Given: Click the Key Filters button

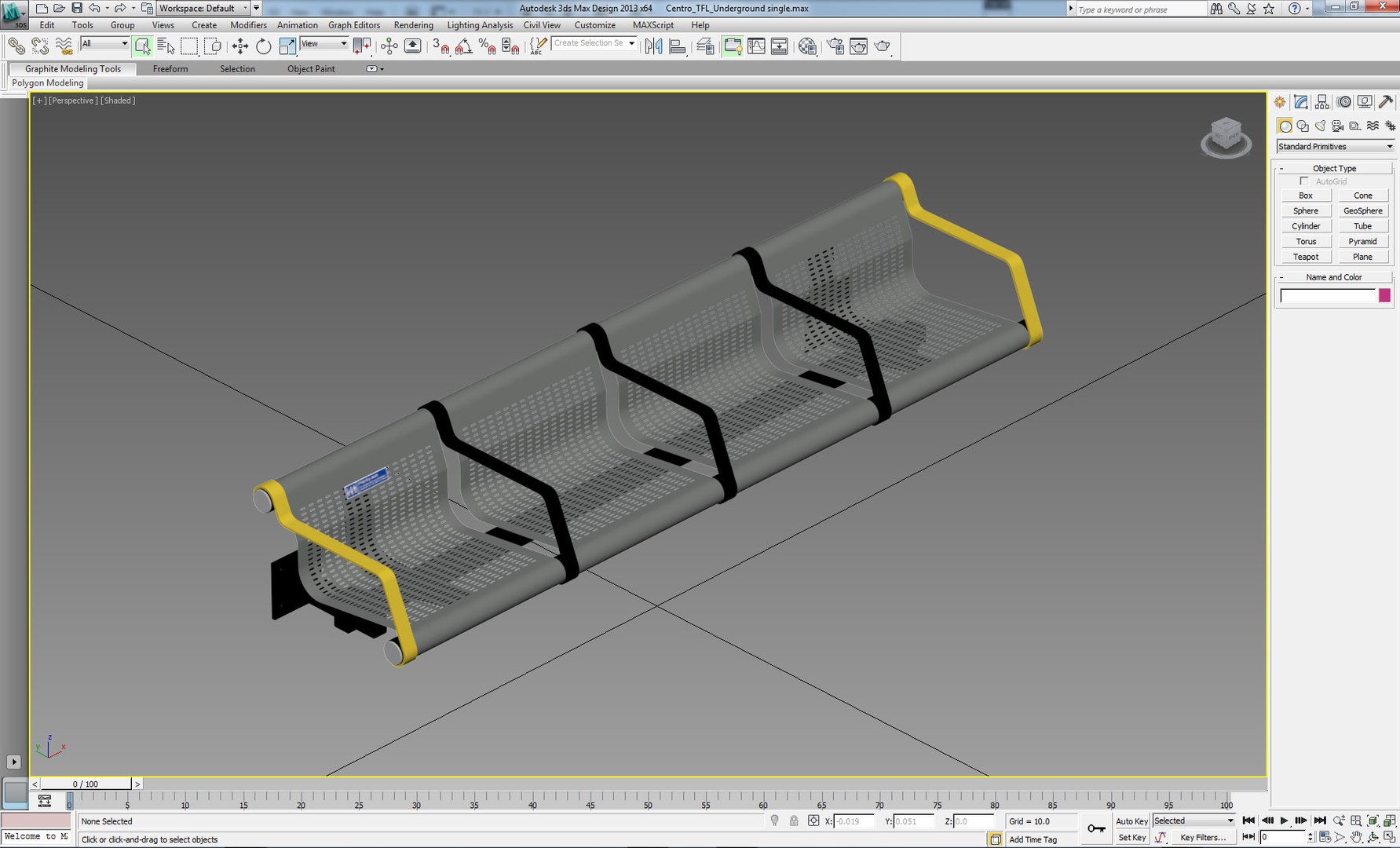Looking at the screenshot, I should (1203, 838).
